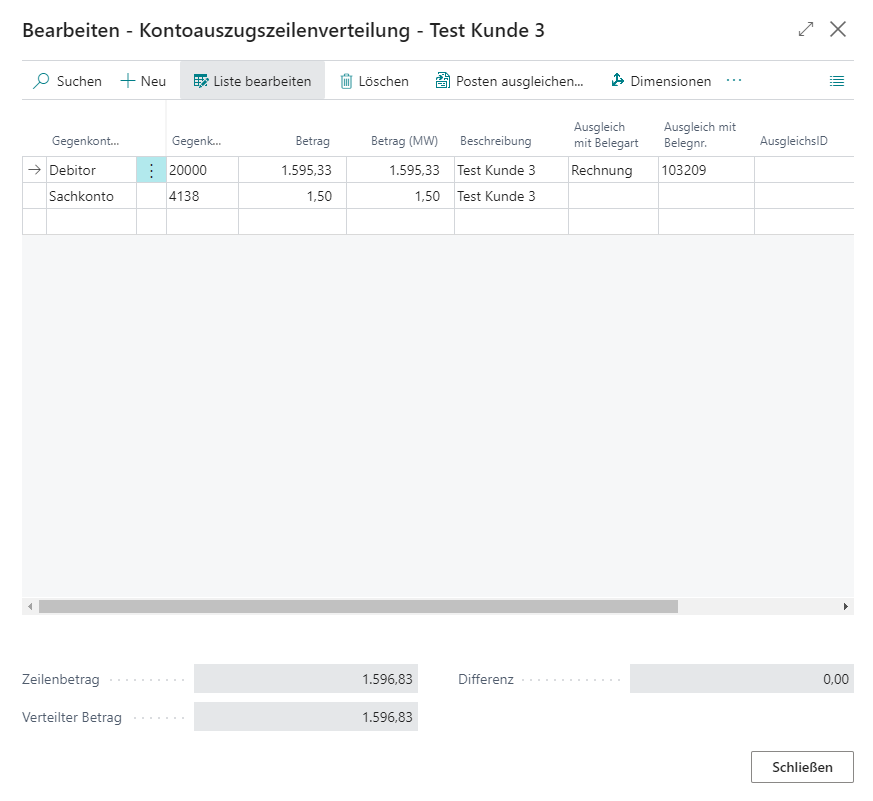Click the Löschen trash icon
873x801 pixels.
[x=347, y=81]
